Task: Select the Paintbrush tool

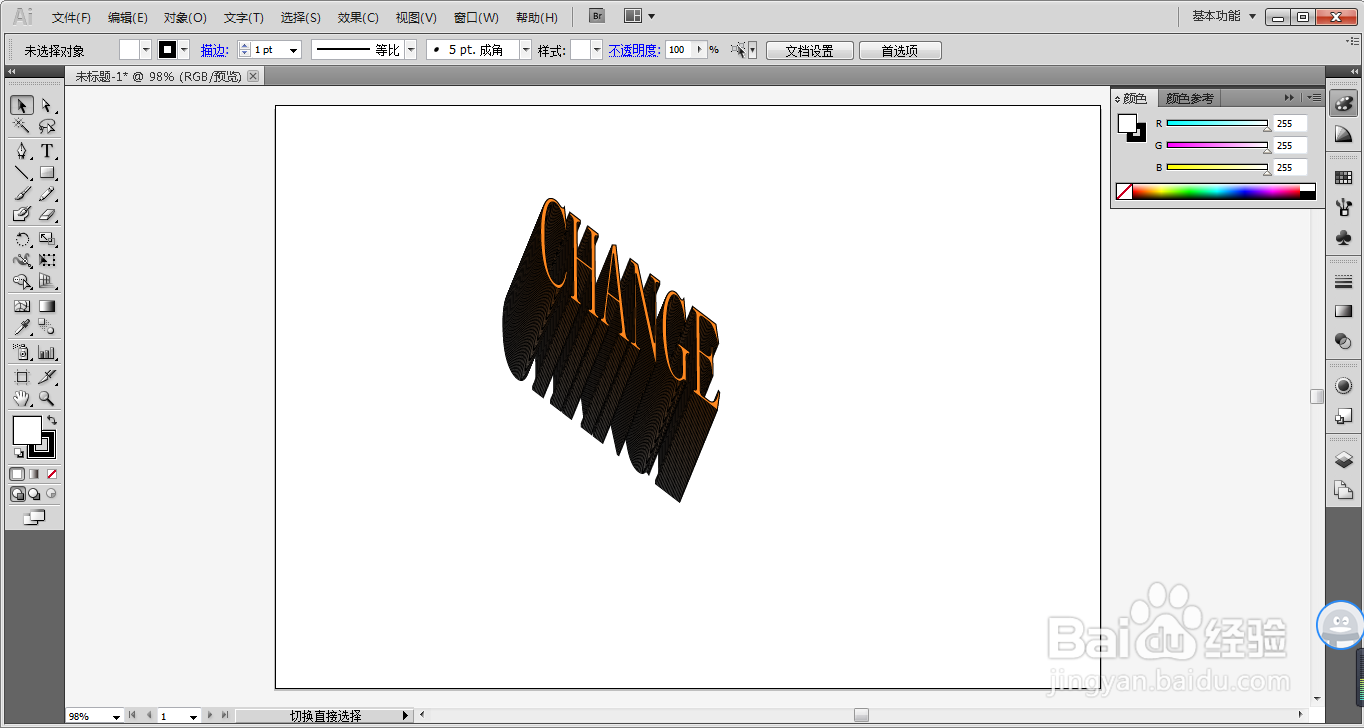Action: point(21,193)
